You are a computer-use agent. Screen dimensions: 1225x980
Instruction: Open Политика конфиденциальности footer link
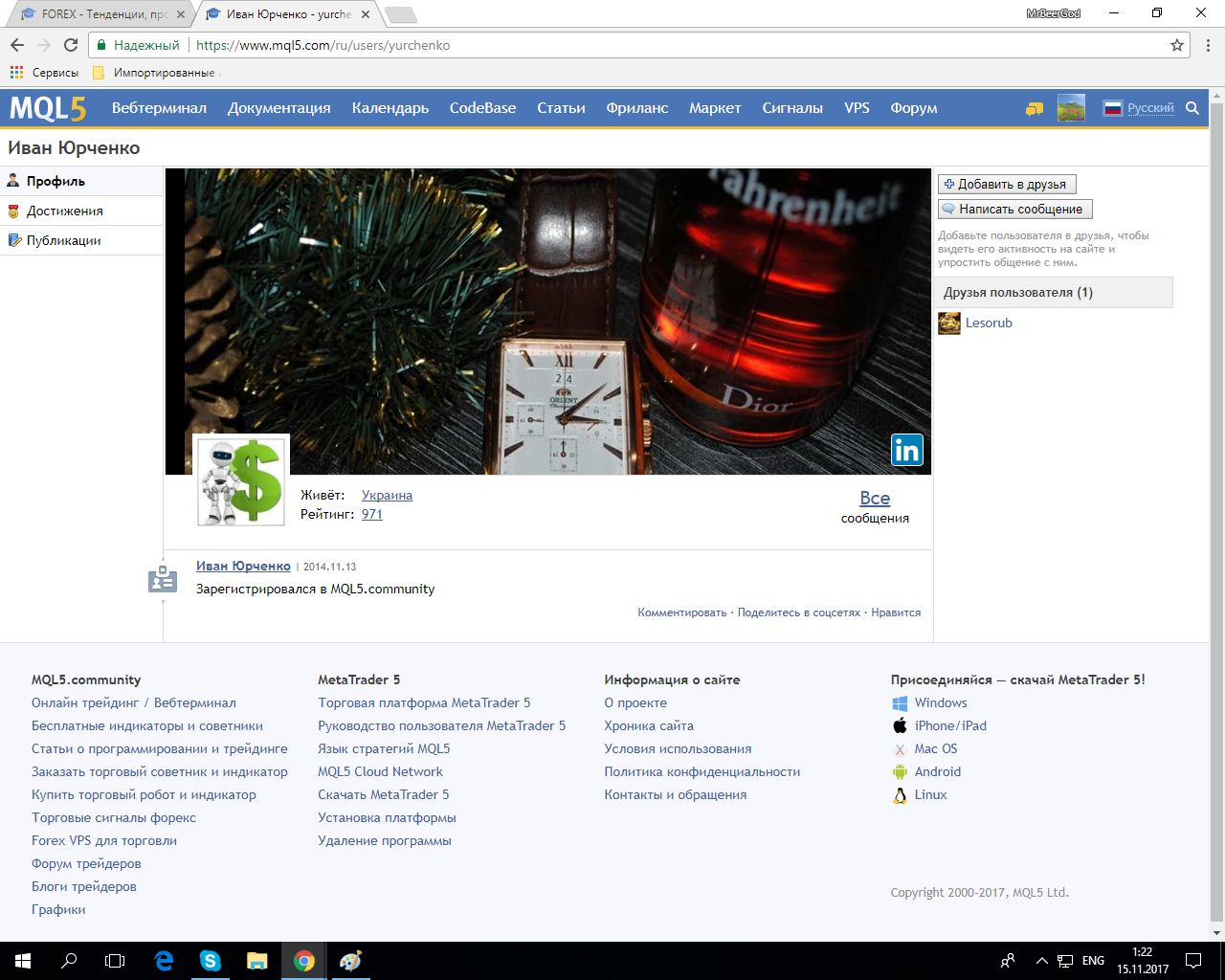pos(702,771)
